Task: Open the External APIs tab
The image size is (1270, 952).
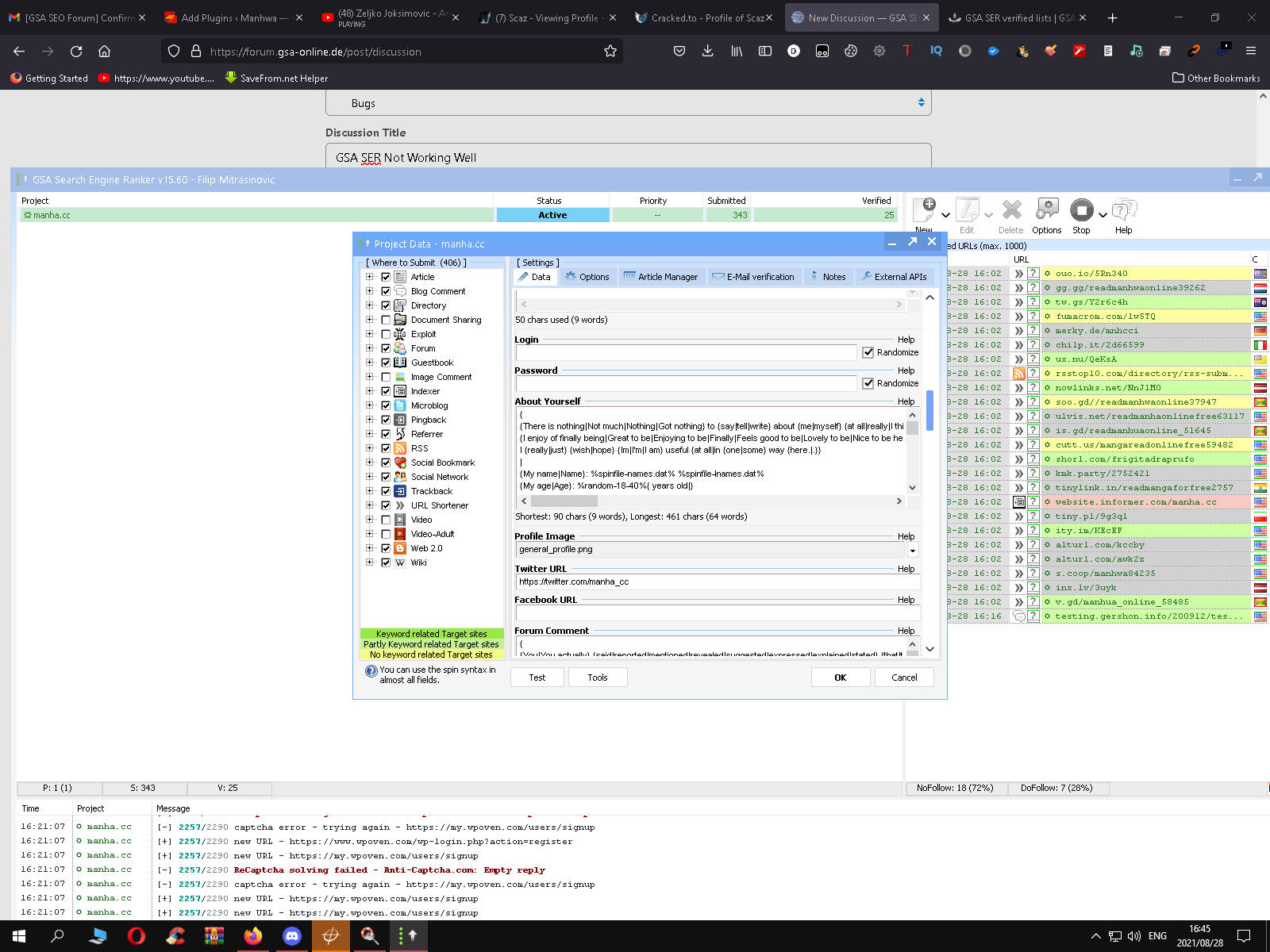Action: pyautogui.click(x=894, y=277)
